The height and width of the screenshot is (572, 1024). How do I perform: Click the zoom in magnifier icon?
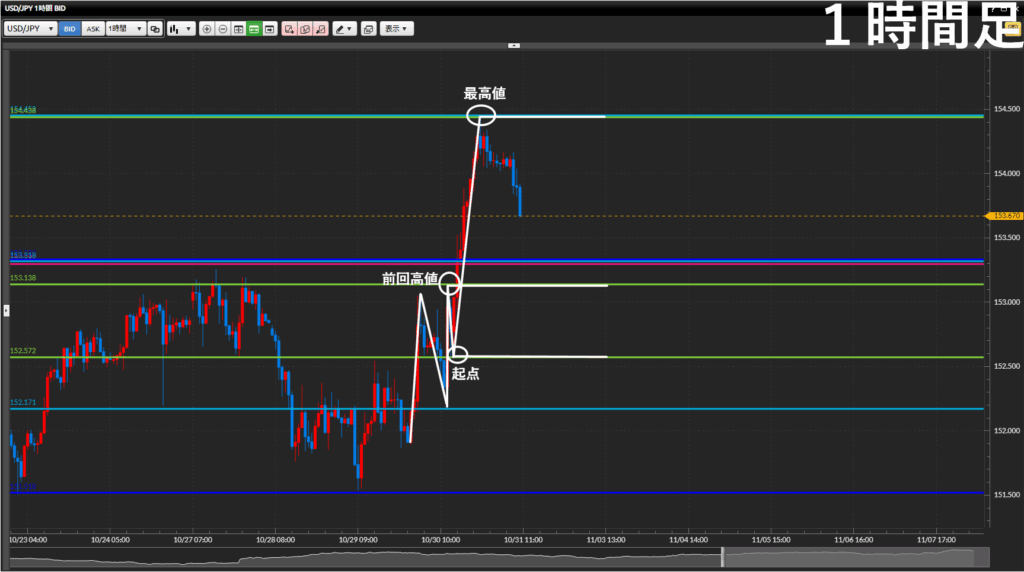tap(207, 29)
